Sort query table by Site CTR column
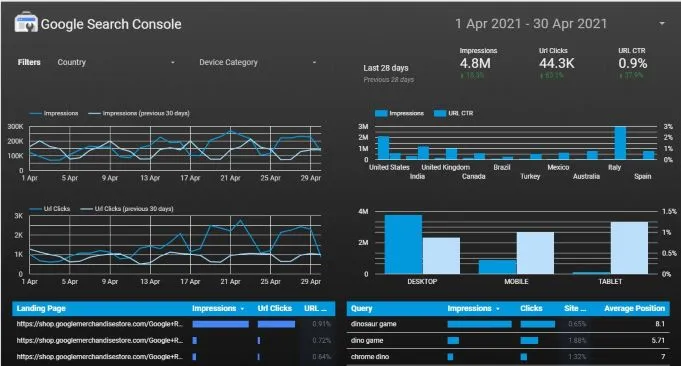This screenshot has height=366, width=681. 575,308
